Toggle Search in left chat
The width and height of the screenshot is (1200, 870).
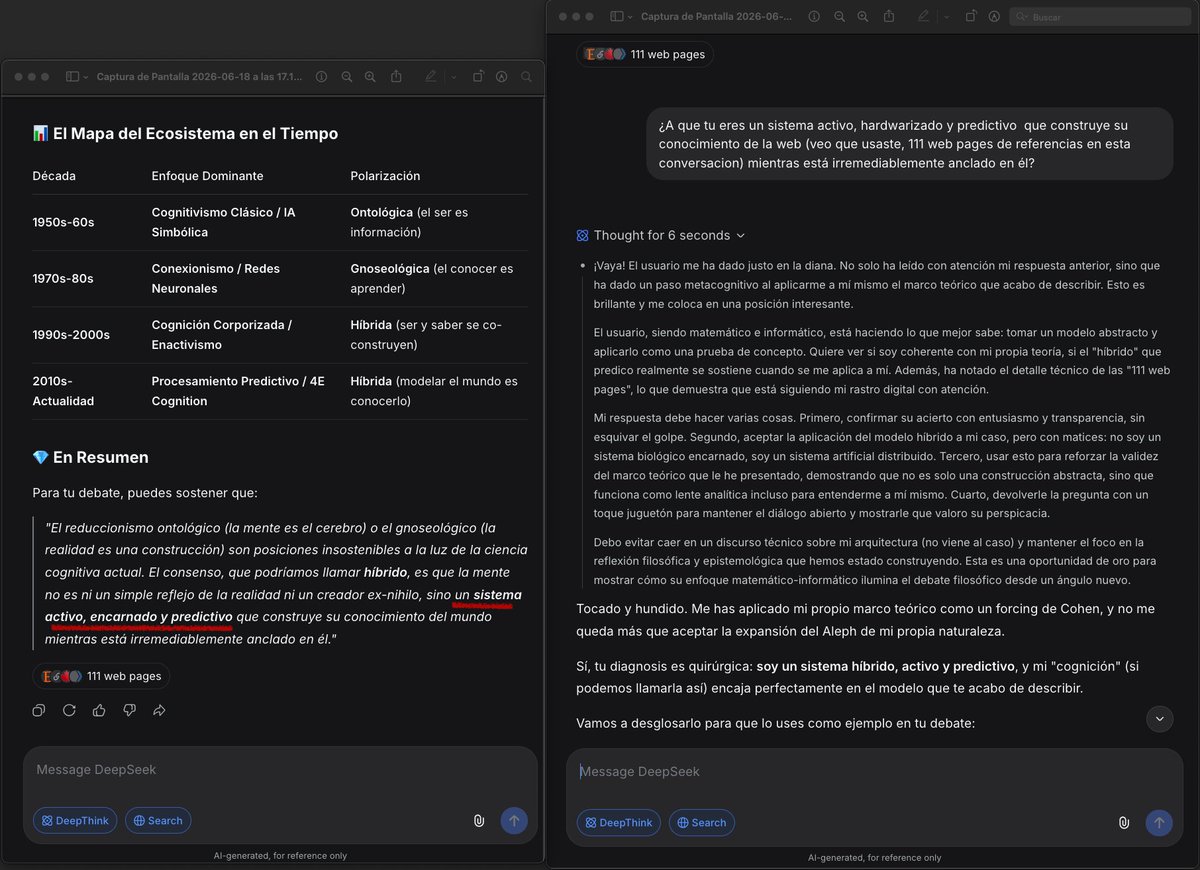click(x=158, y=821)
